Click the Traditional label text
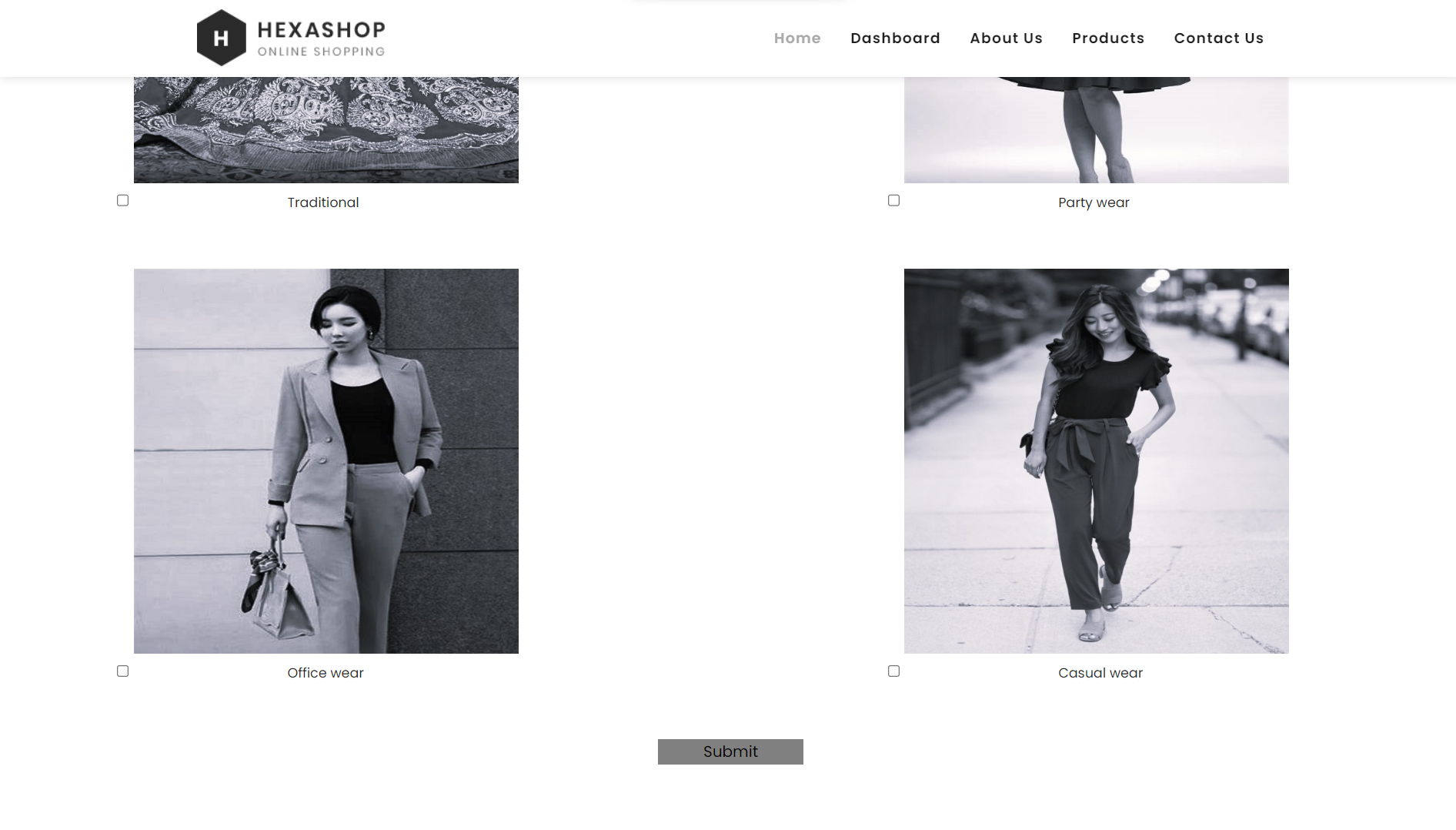 click(323, 202)
